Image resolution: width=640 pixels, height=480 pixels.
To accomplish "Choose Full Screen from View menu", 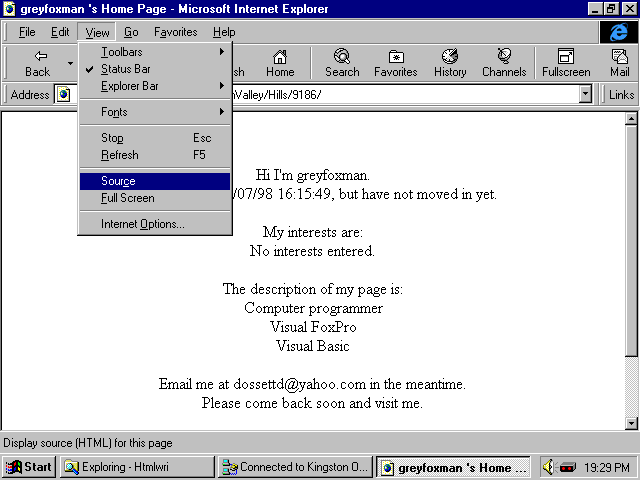I will 155,198.
